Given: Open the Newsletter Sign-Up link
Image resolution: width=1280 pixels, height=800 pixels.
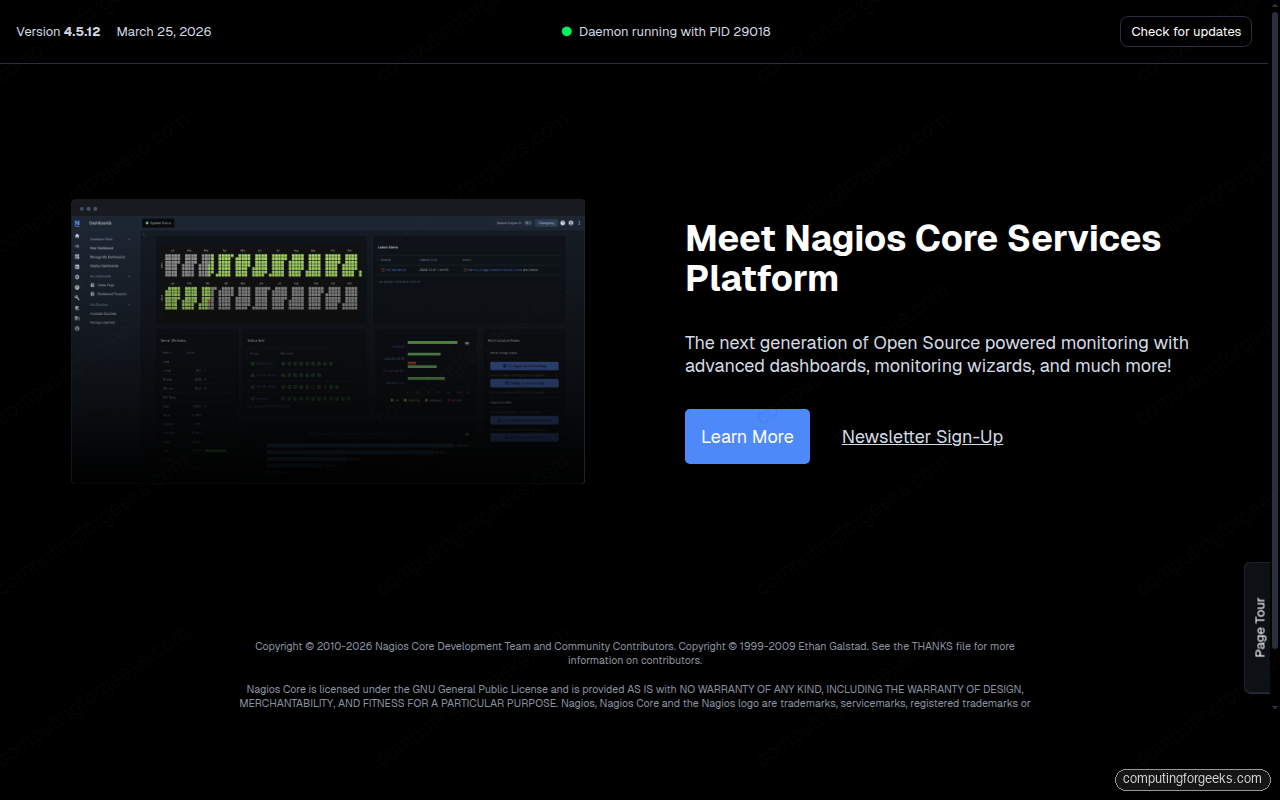Looking at the screenshot, I should tap(921, 436).
